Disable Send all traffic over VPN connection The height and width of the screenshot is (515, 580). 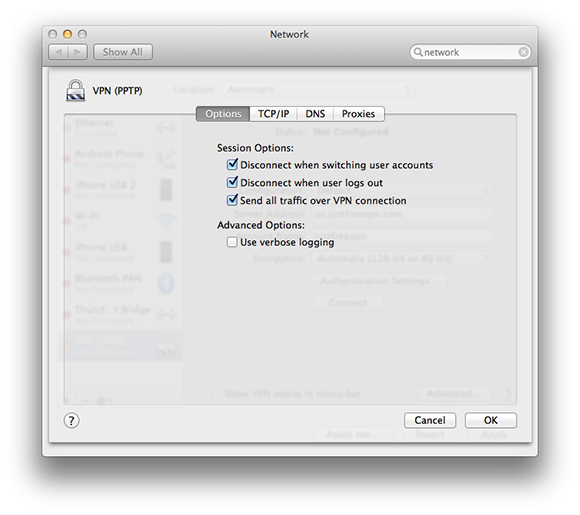232,200
